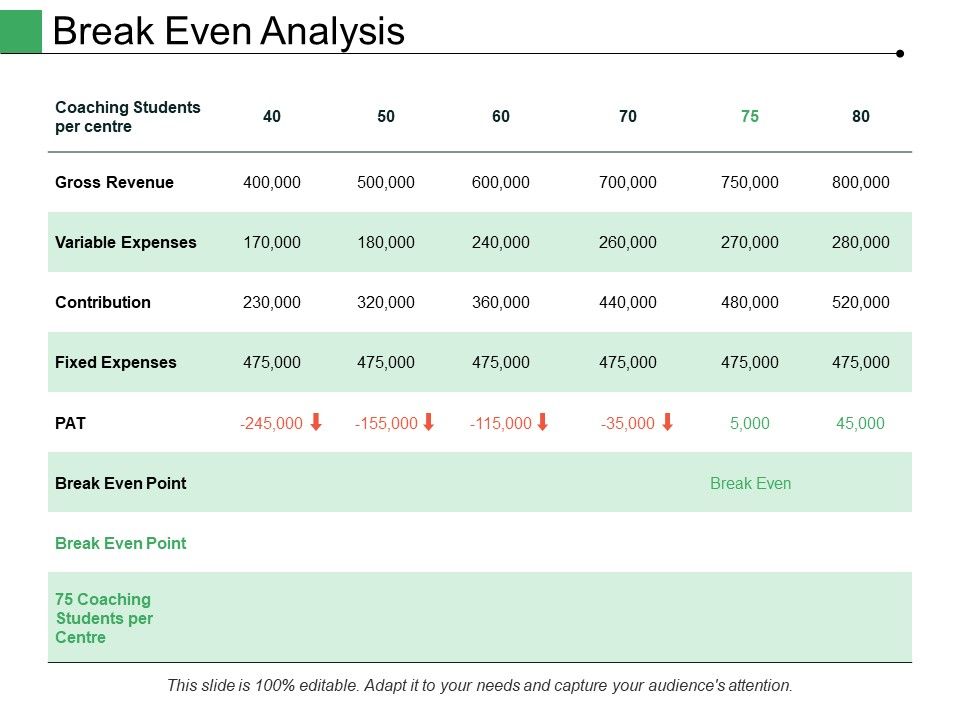This screenshot has width=960, height=720.
Task: Select the column header 70
Action: pyautogui.click(x=628, y=116)
